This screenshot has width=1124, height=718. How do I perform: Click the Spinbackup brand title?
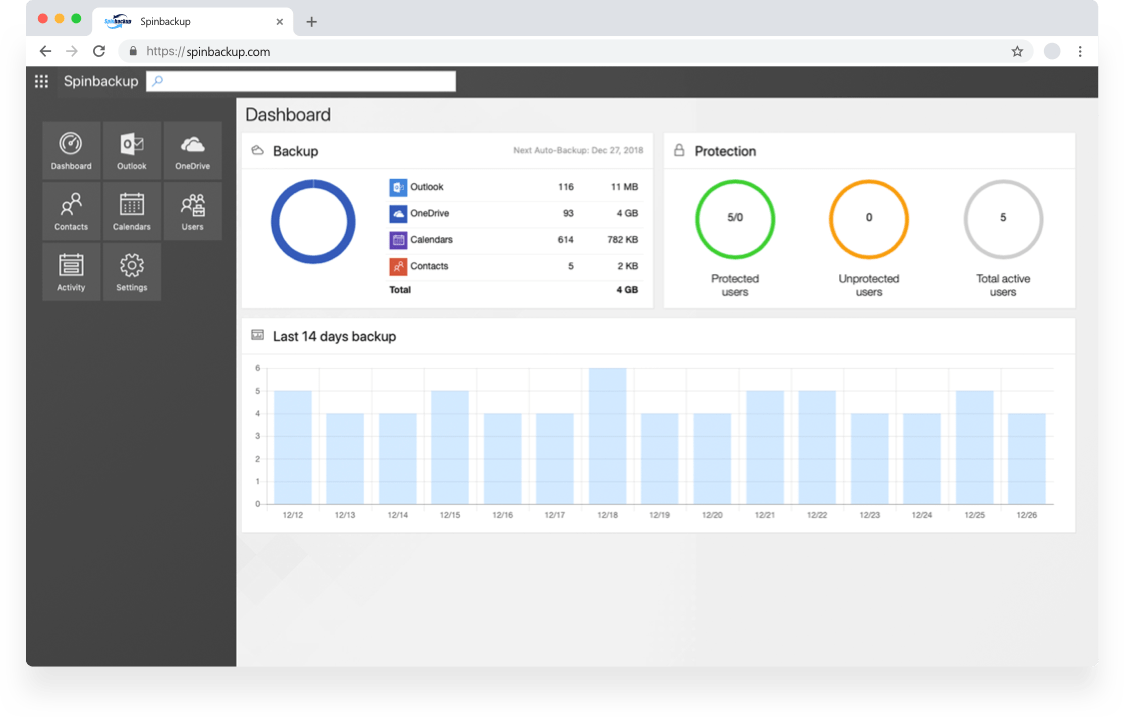pos(101,82)
